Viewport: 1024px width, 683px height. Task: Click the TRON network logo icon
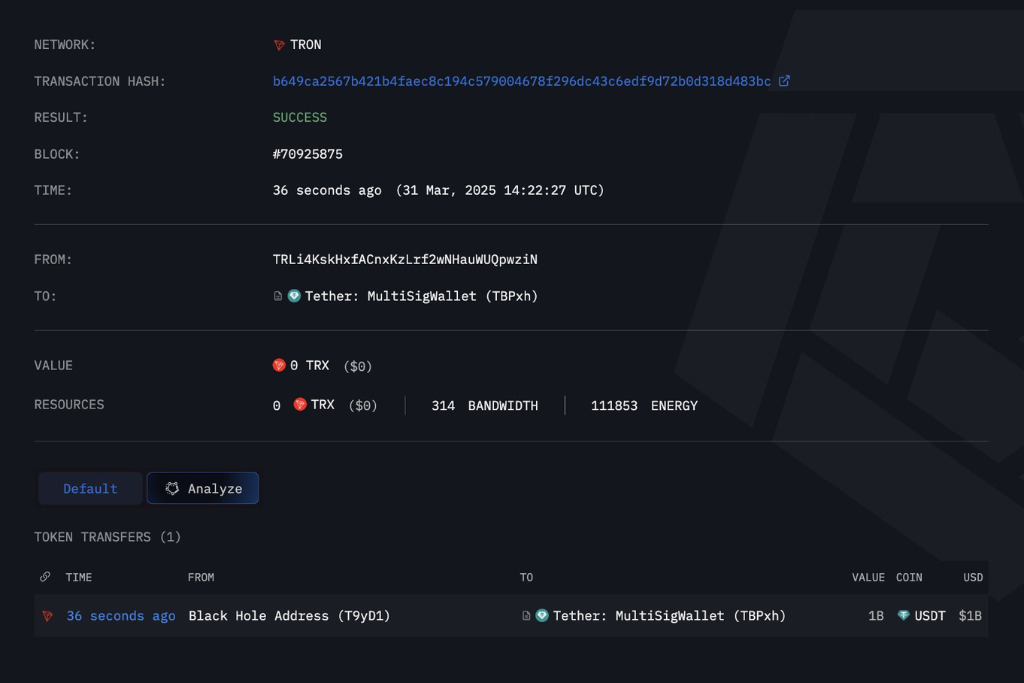[279, 45]
